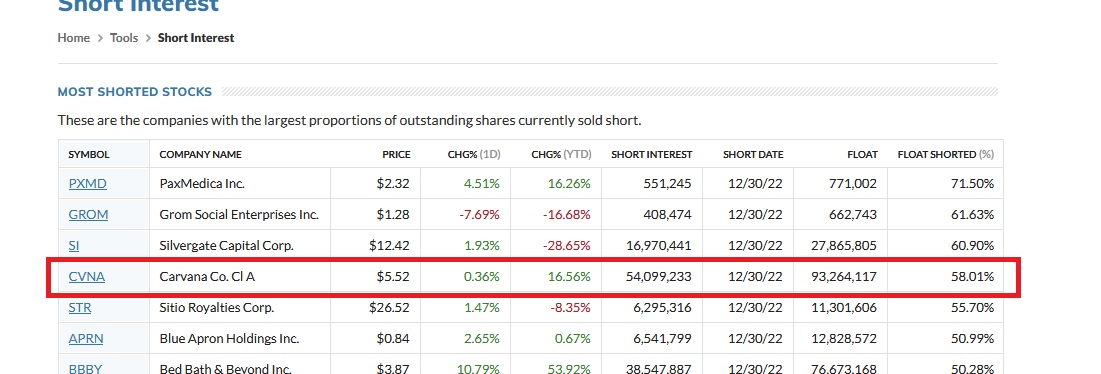Open the CVNA ticker link
This screenshot has height=374, width=1101.
87,276
